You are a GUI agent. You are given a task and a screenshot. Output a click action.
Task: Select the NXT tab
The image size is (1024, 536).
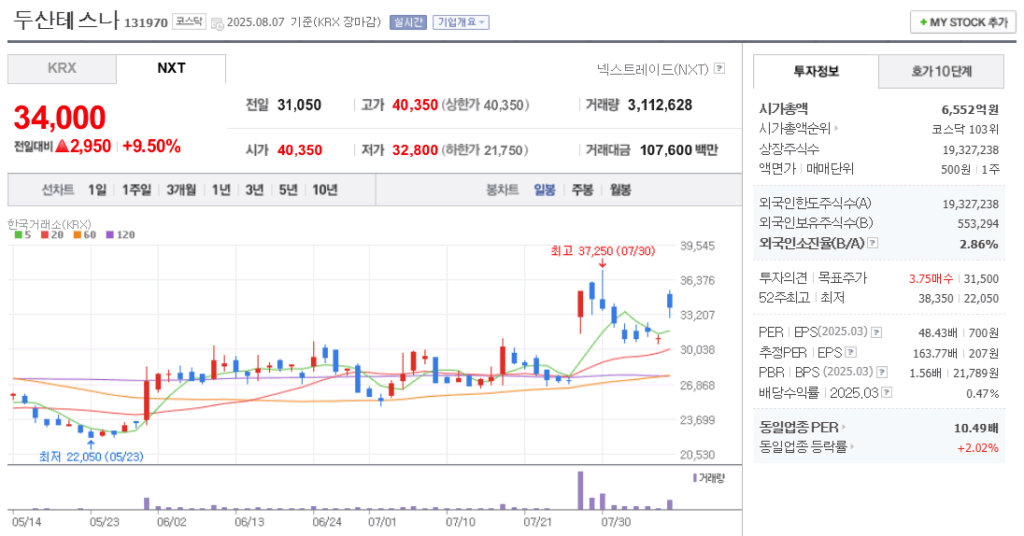point(171,69)
